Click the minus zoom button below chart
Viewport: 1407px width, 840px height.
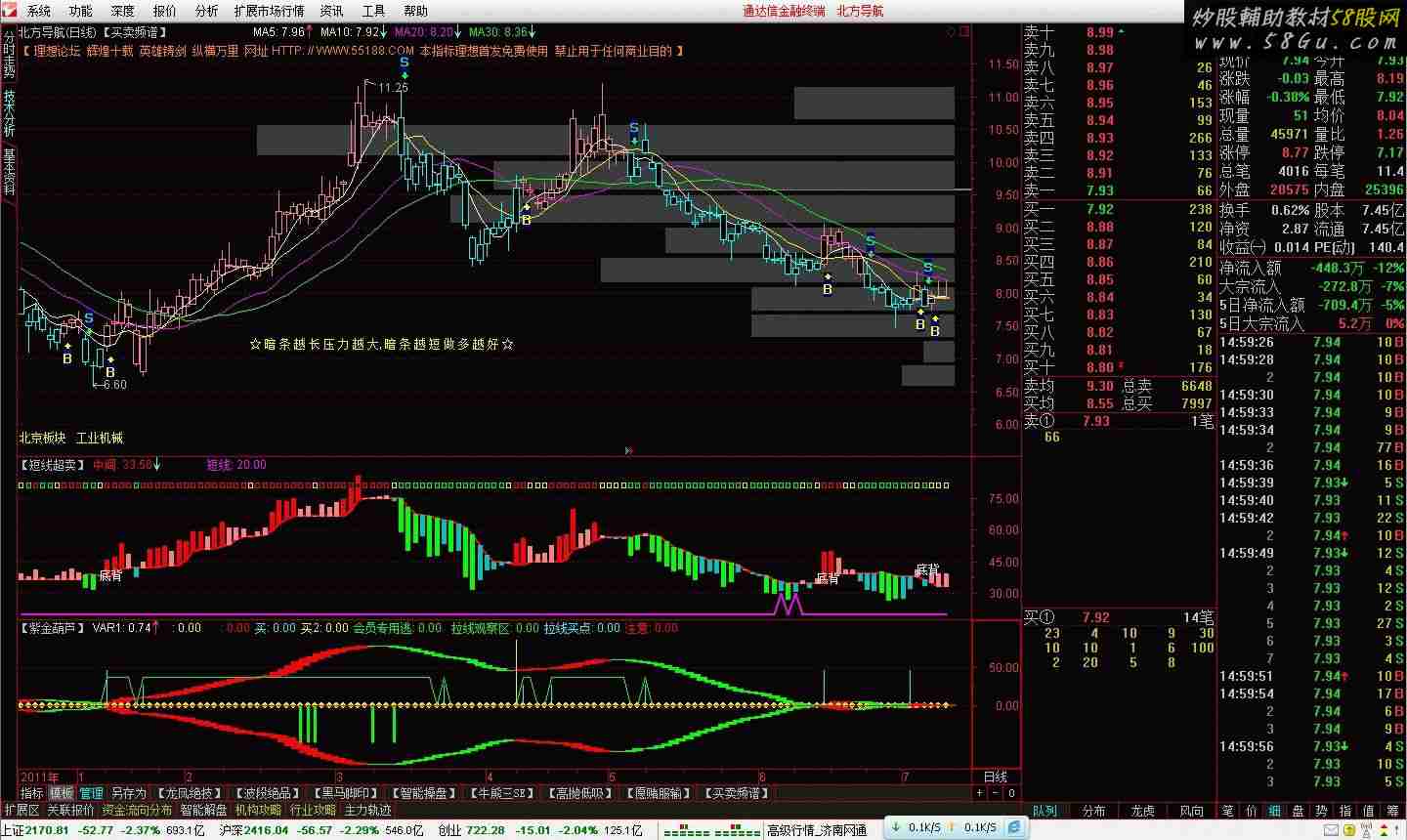996,793
